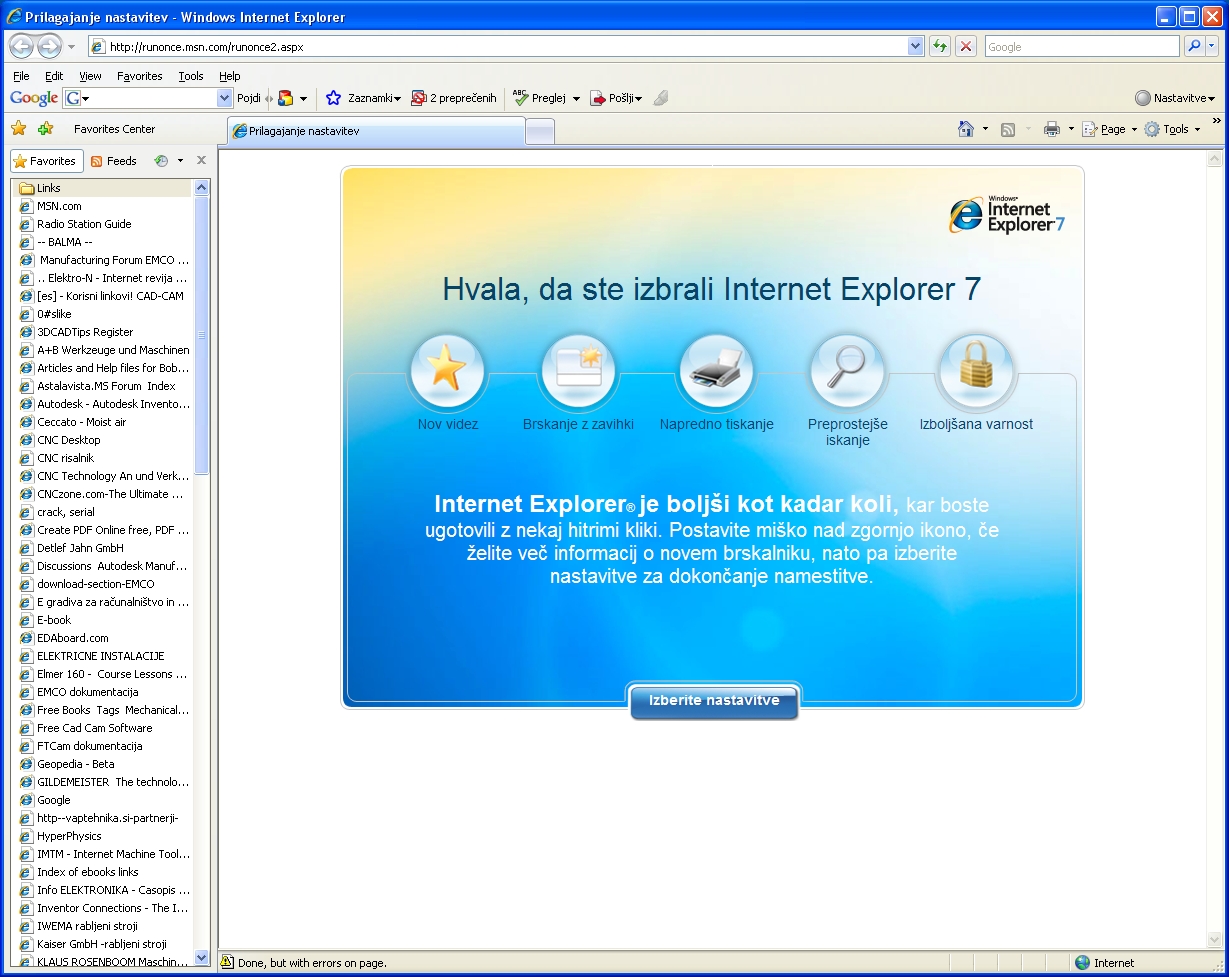Open a new blank tab
This screenshot has width=1229, height=977.
(x=540, y=131)
